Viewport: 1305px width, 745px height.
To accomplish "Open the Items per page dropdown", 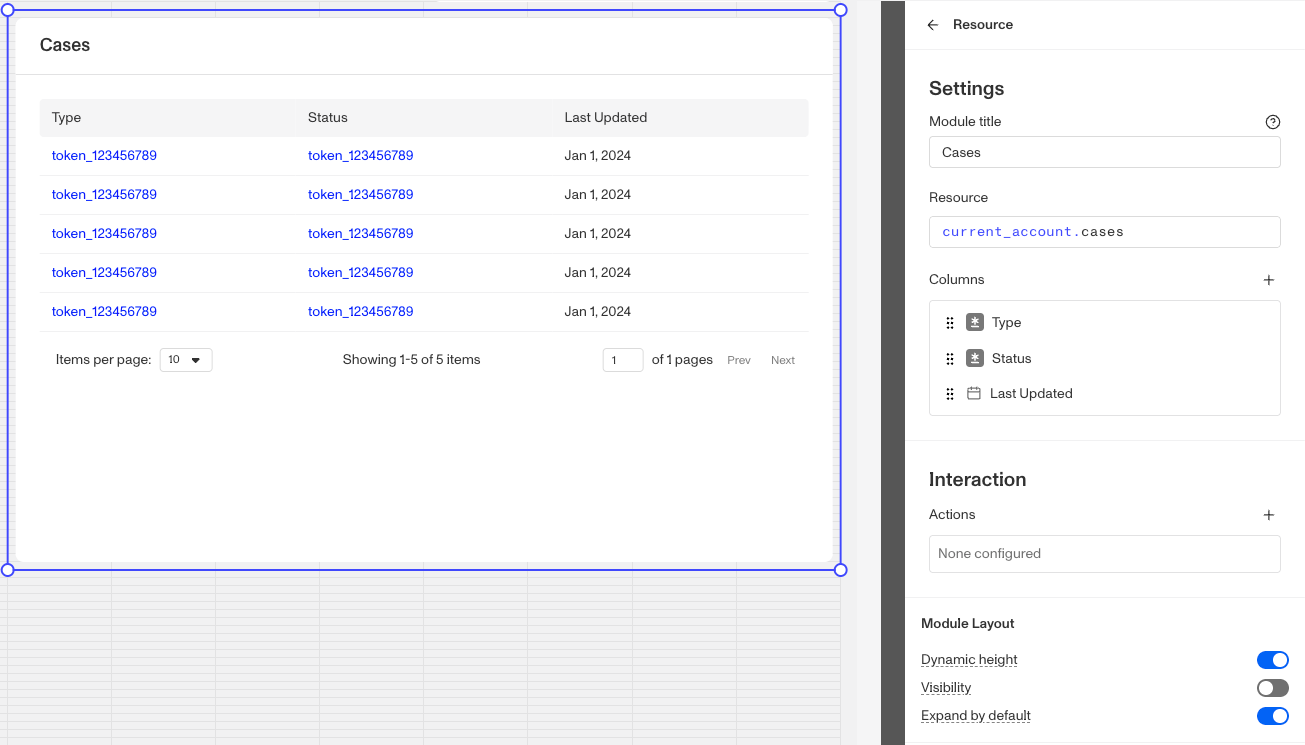I will coord(186,360).
